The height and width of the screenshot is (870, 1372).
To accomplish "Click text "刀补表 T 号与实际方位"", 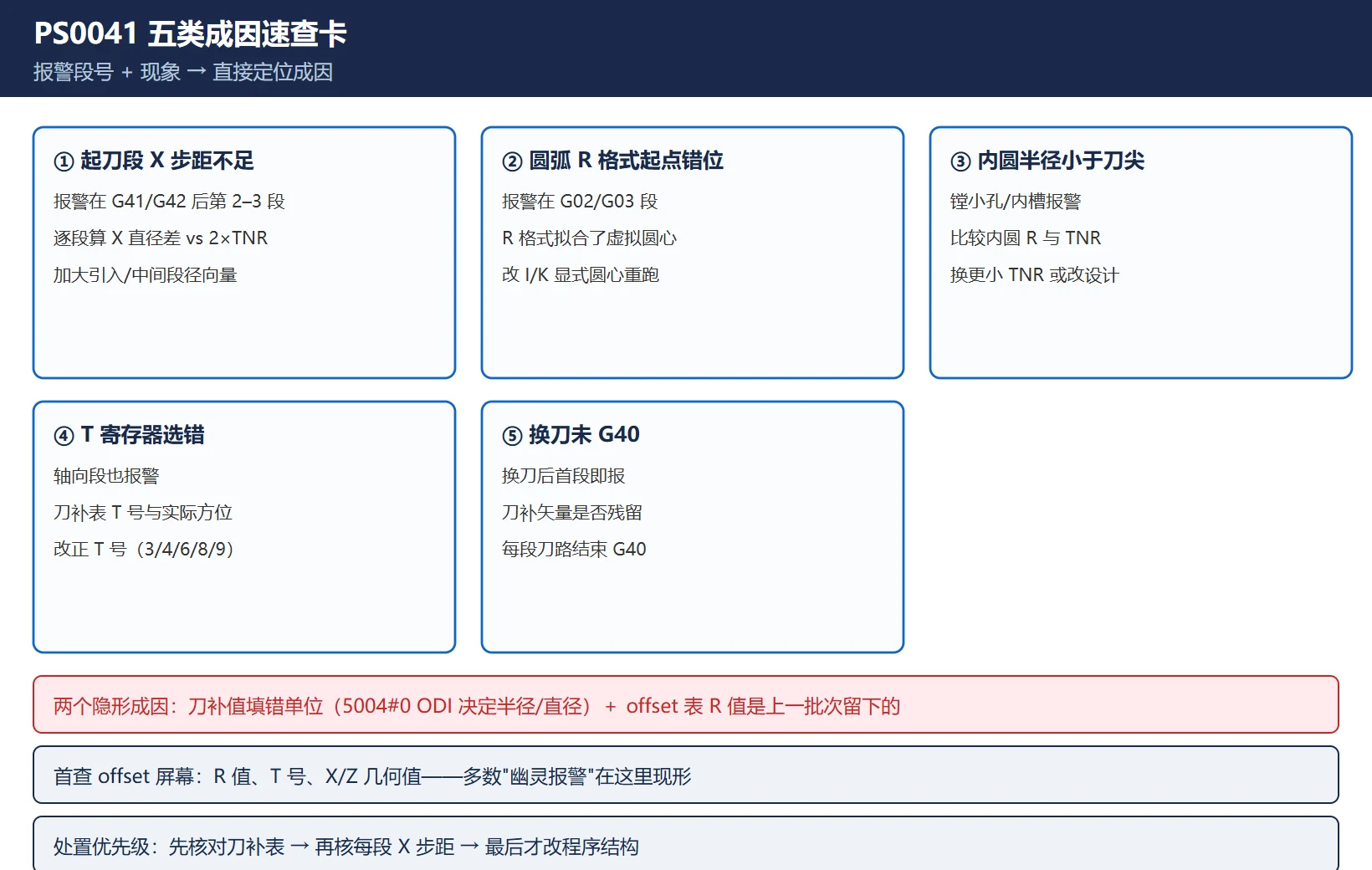I will coord(143,513).
